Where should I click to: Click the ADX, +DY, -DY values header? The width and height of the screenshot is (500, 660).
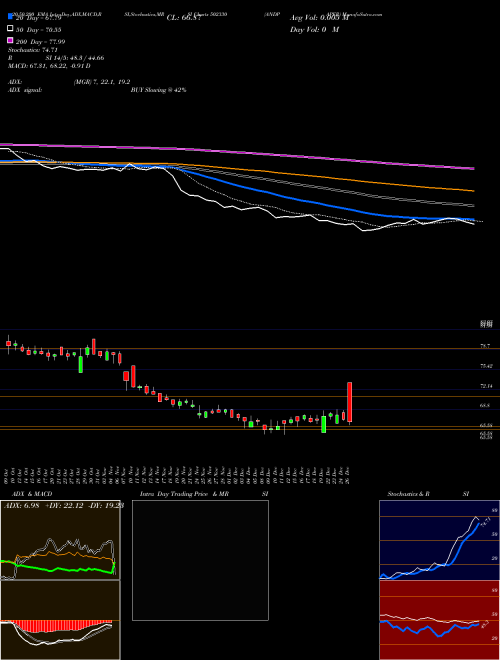coord(63,506)
